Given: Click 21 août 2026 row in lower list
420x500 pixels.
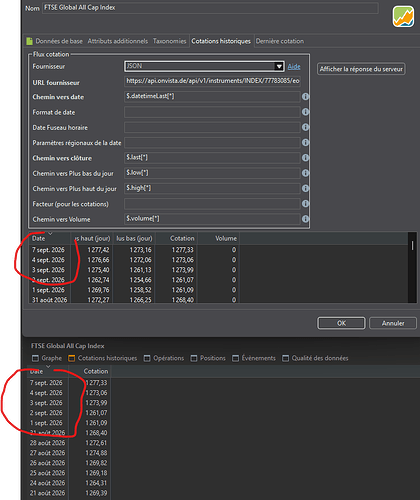Looking at the screenshot, I should 47,493.
